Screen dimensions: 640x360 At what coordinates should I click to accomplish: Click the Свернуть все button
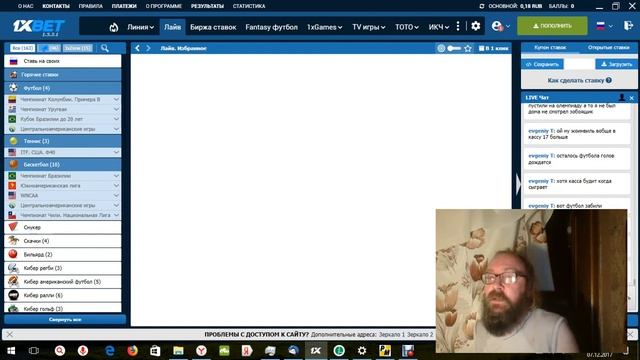pos(65,319)
